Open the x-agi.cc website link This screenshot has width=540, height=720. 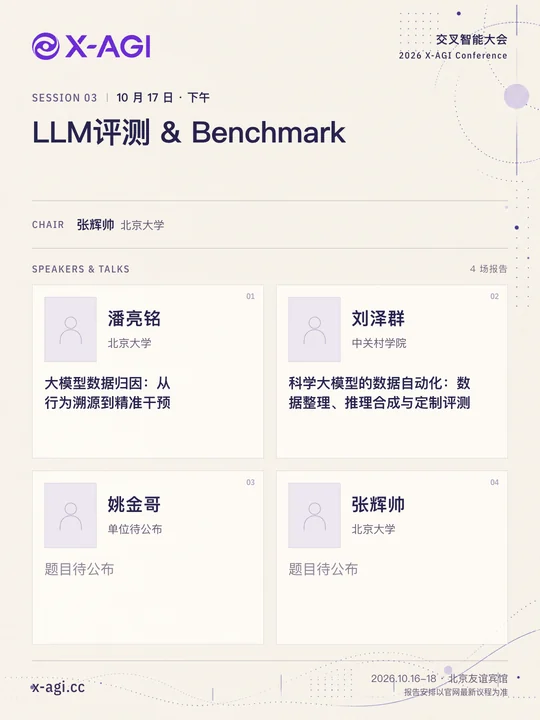[58, 687]
